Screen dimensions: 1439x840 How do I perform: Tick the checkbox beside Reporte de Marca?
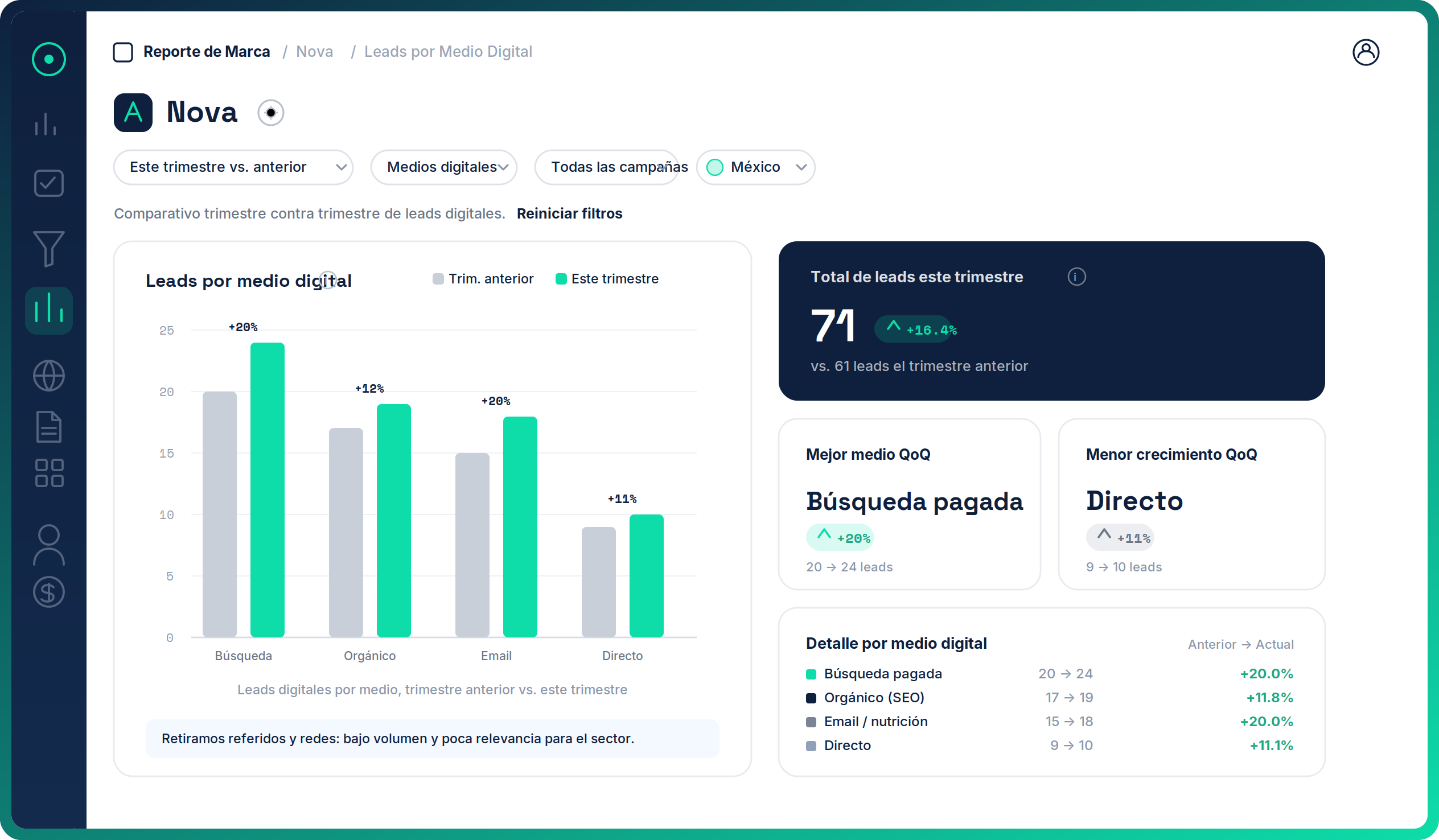click(123, 52)
